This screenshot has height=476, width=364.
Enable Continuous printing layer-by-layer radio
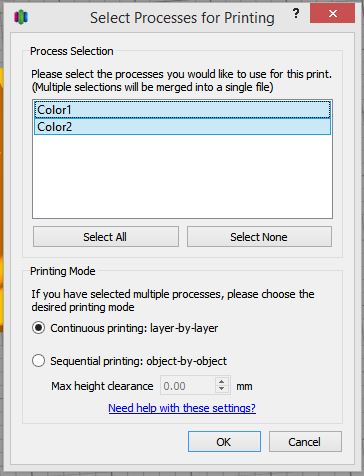39,328
